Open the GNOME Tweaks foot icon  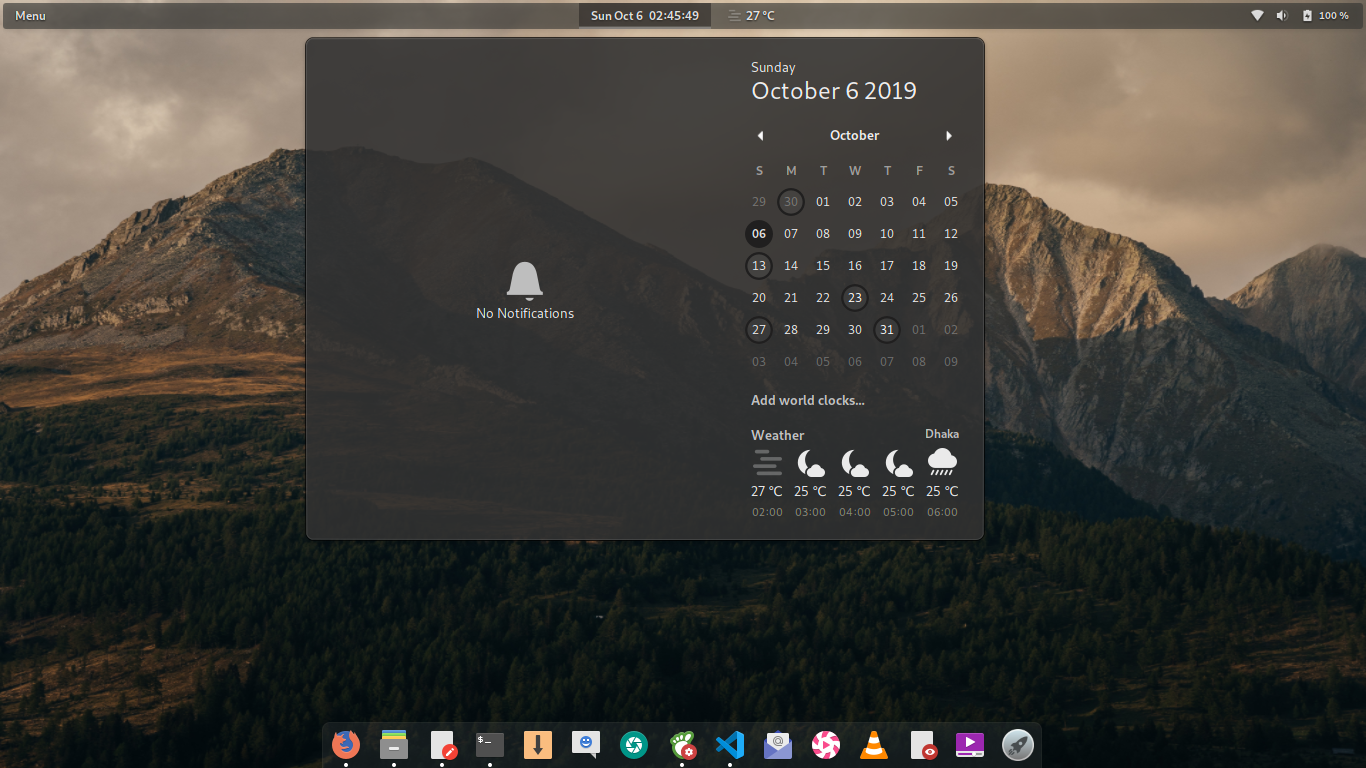click(682, 744)
